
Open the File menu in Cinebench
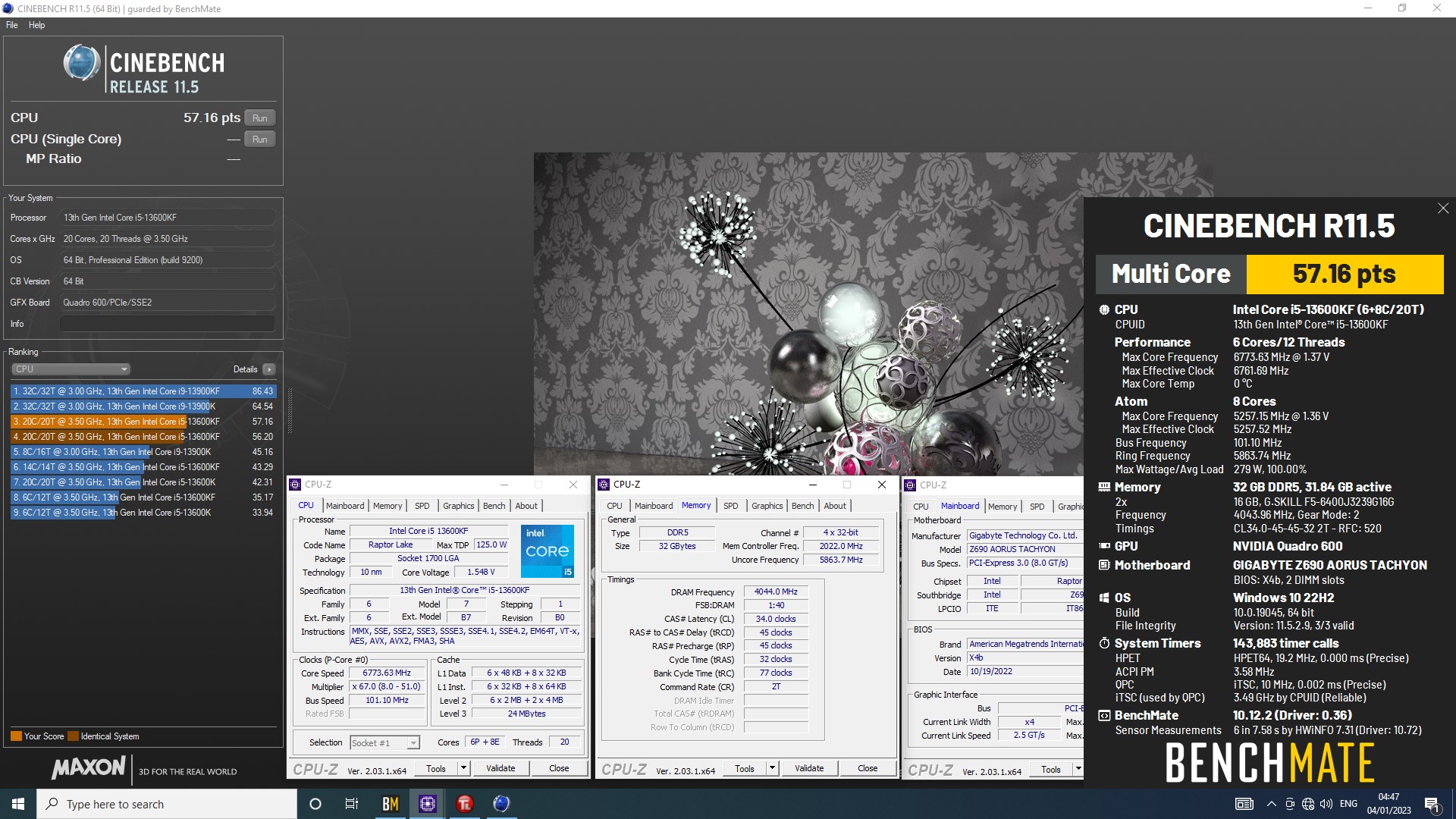(x=12, y=25)
